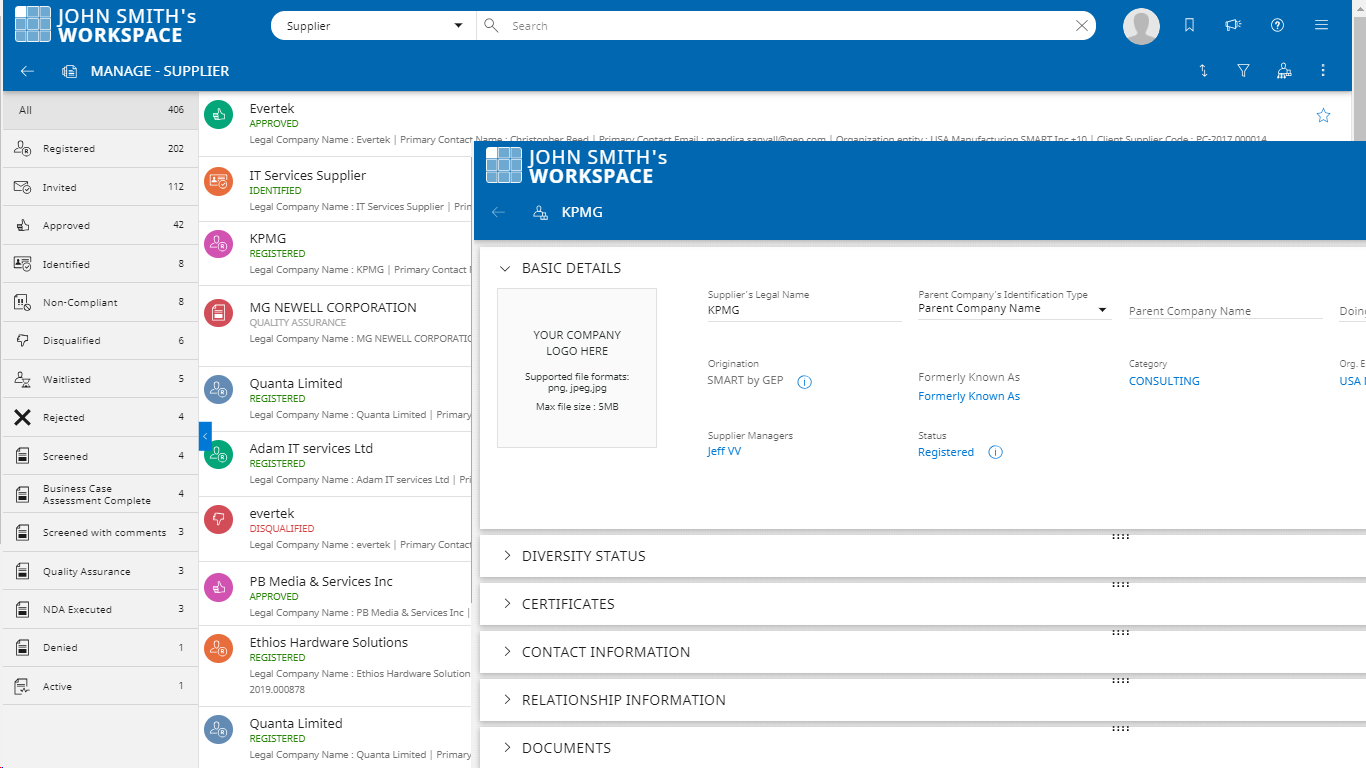Filter suppliers by Rejected
Image resolution: width=1366 pixels, height=768 pixels.
pyautogui.click(x=100, y=417)
